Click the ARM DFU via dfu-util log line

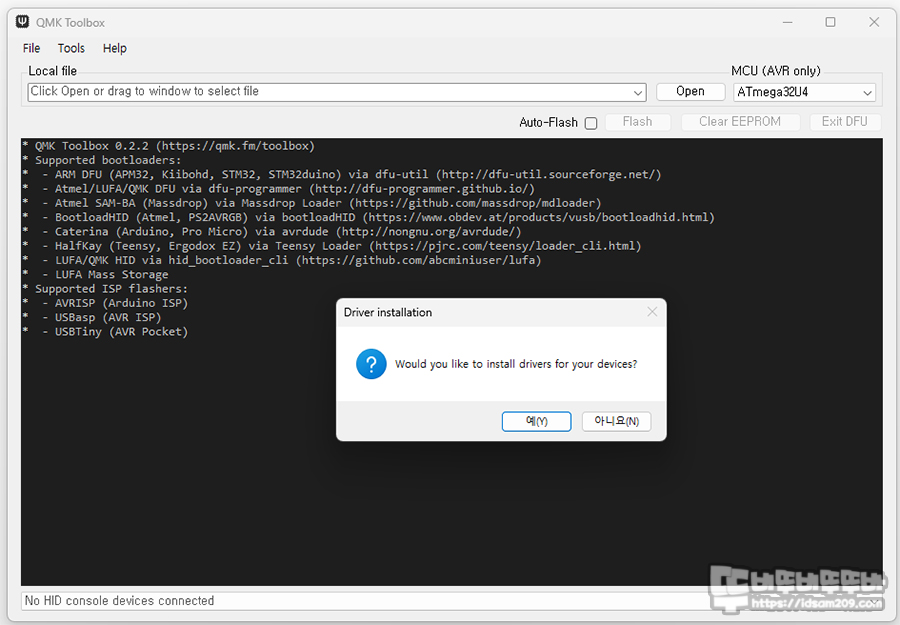[342, 174]
